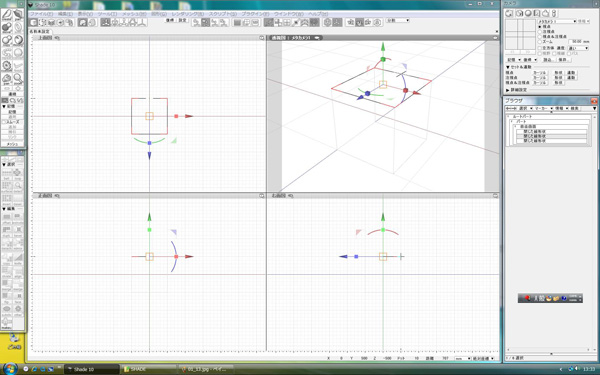
Task: Select 自由曲面 in the browser tree
Action: click(528, 127)
